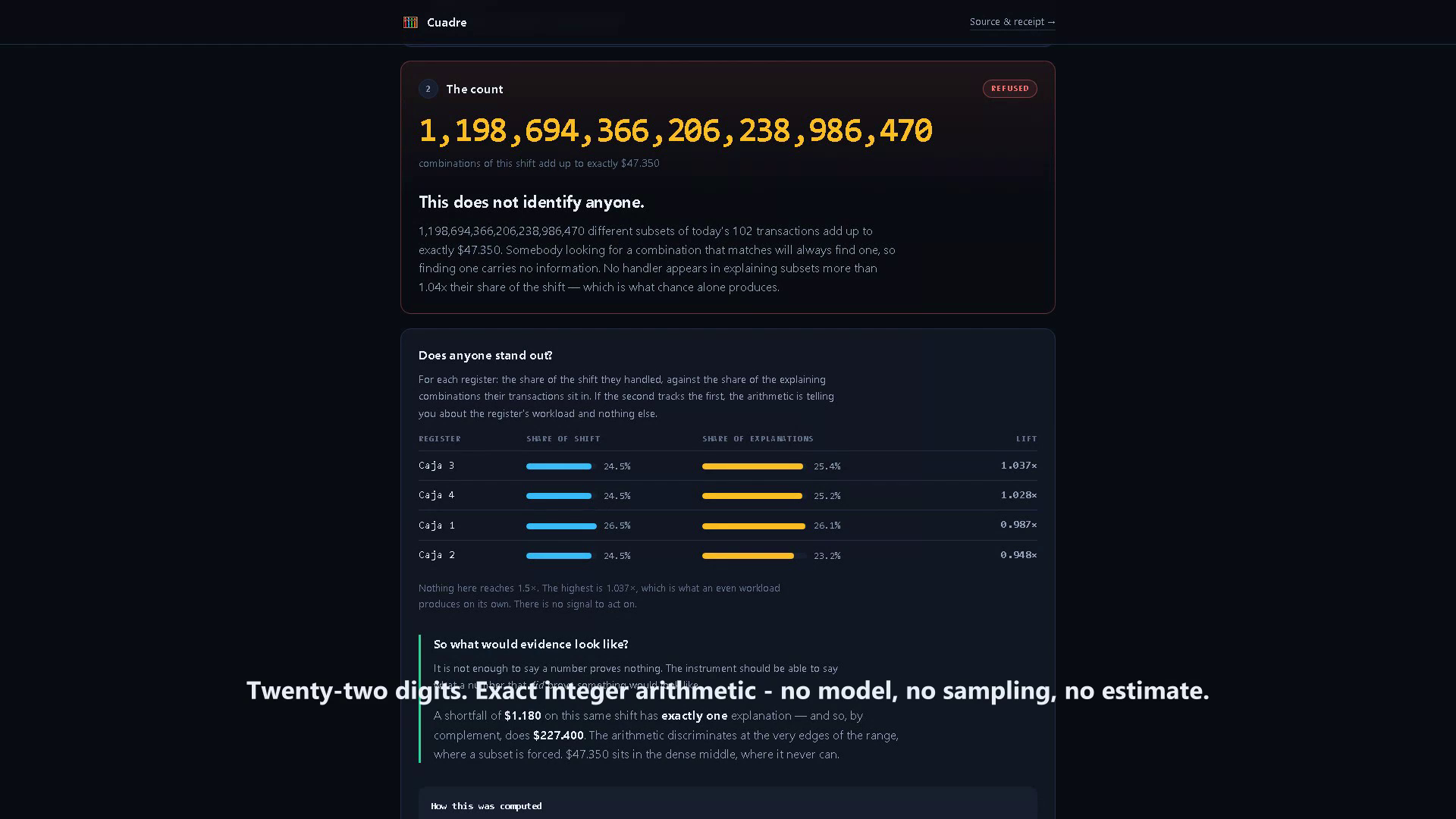Viewport: 1456px width, 819px height.
Task: Click the large count number
Action: pos(675,130)
